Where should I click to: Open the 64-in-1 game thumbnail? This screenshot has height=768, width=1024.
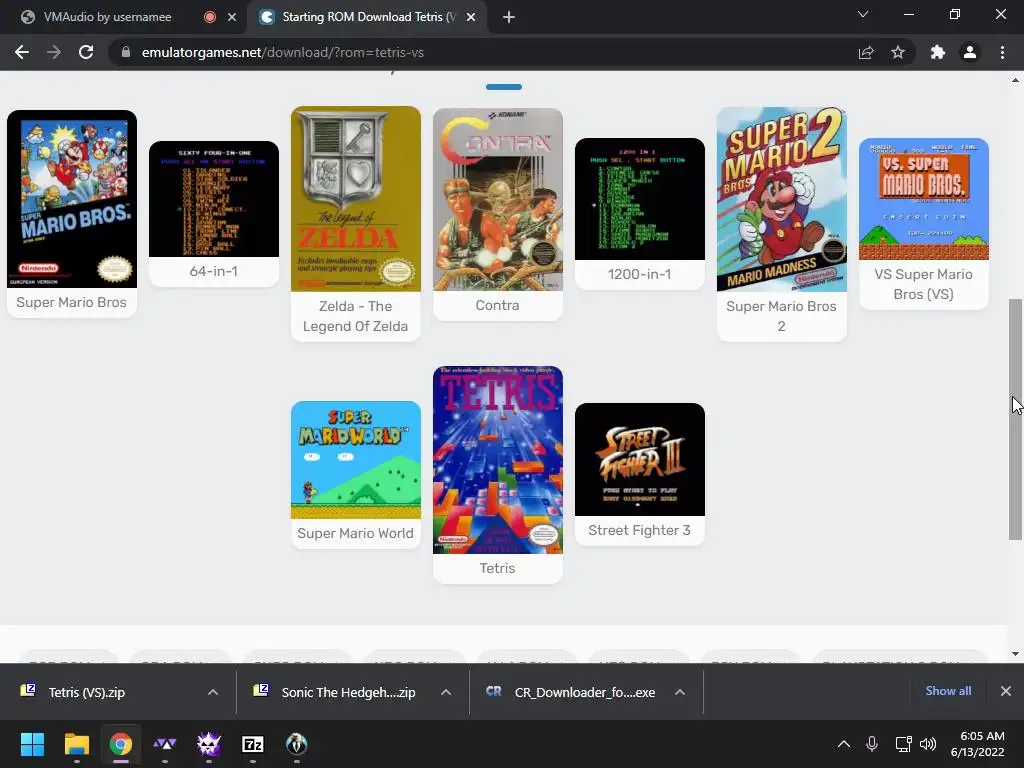[214, 199]
